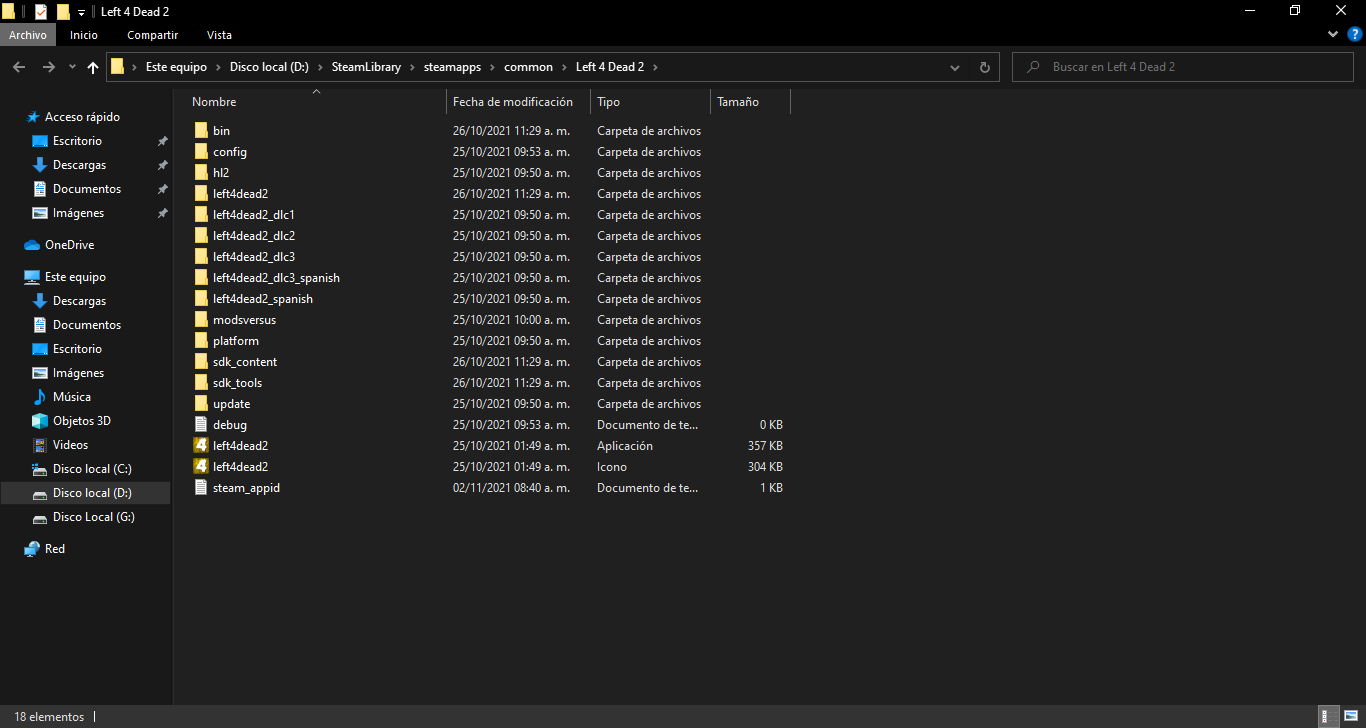Open the address bar history dropdown
Image resolution: width=1366 pixels, height=728 pixels.
click(x=955, y=67)
